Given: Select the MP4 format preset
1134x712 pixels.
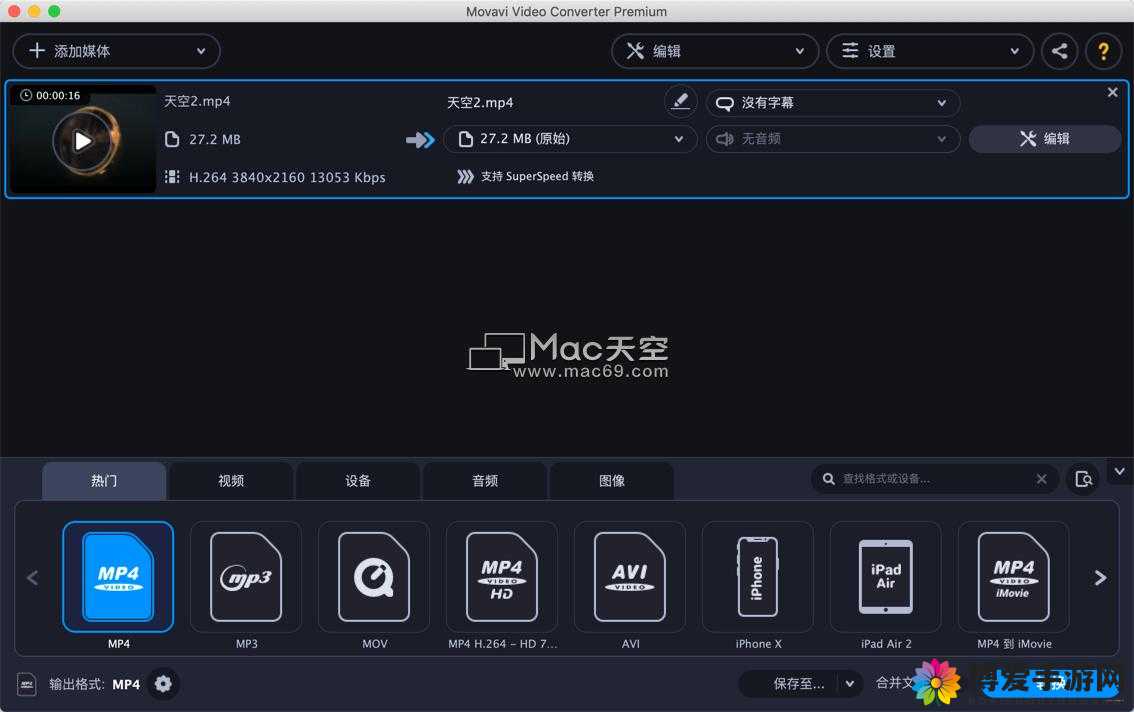Looking at the screenshot, I should (119, 577).
